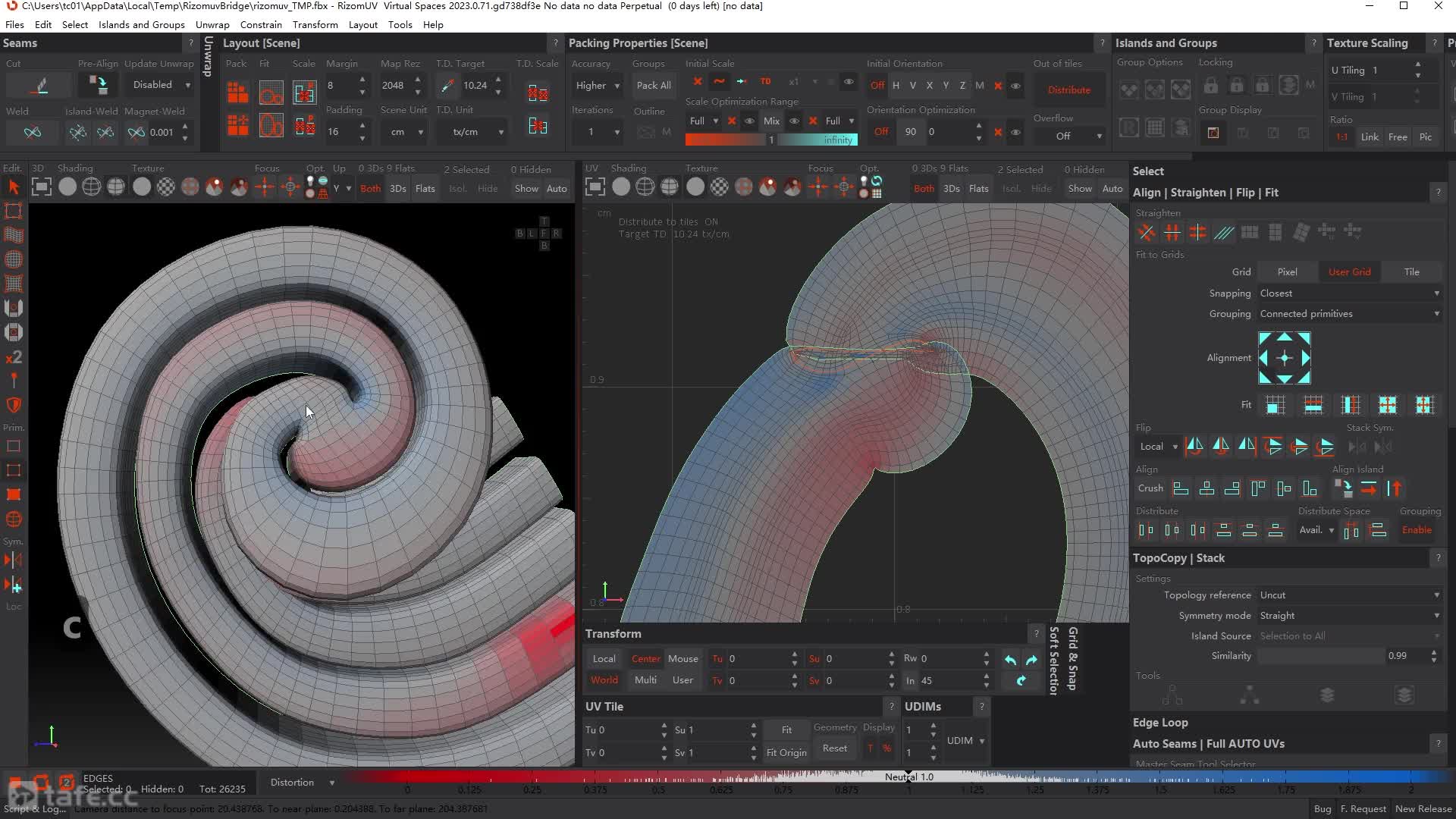Pick the T.D. Target with the eyedropper
The height and width of the screenshot is (819, 1456).
[x=447, y=86]
